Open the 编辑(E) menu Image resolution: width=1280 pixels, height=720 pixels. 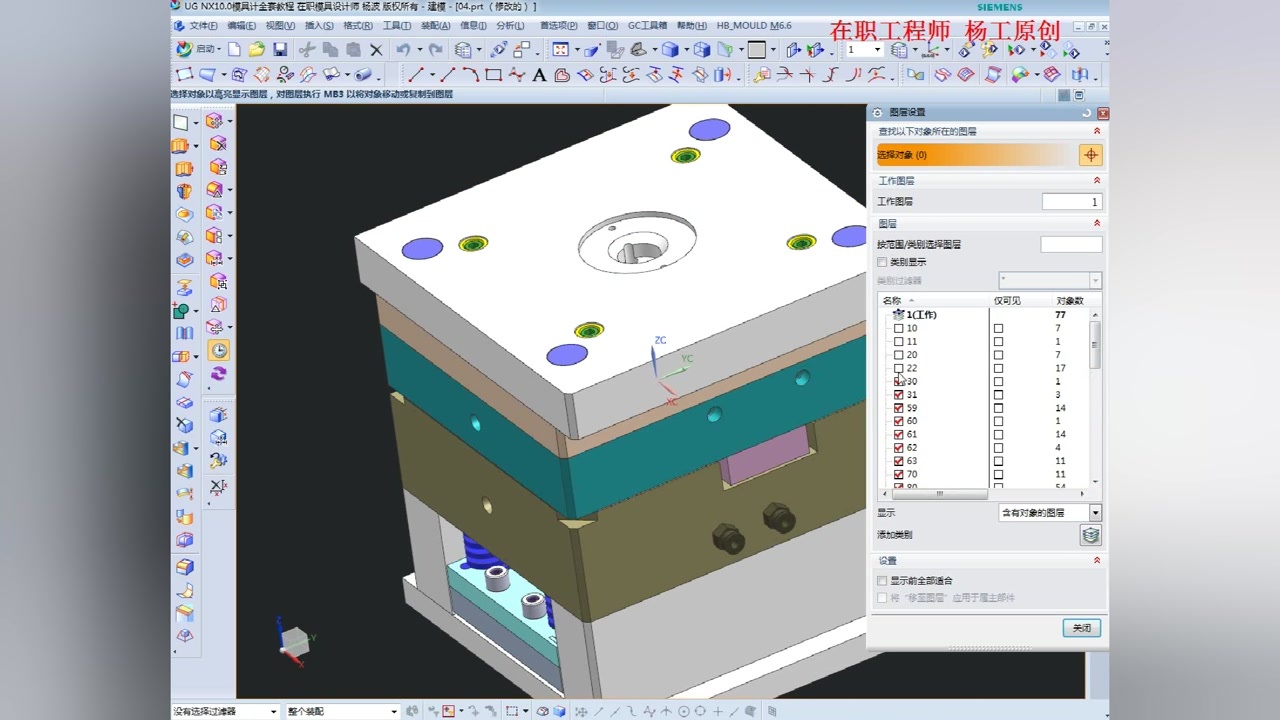(241, 25)
